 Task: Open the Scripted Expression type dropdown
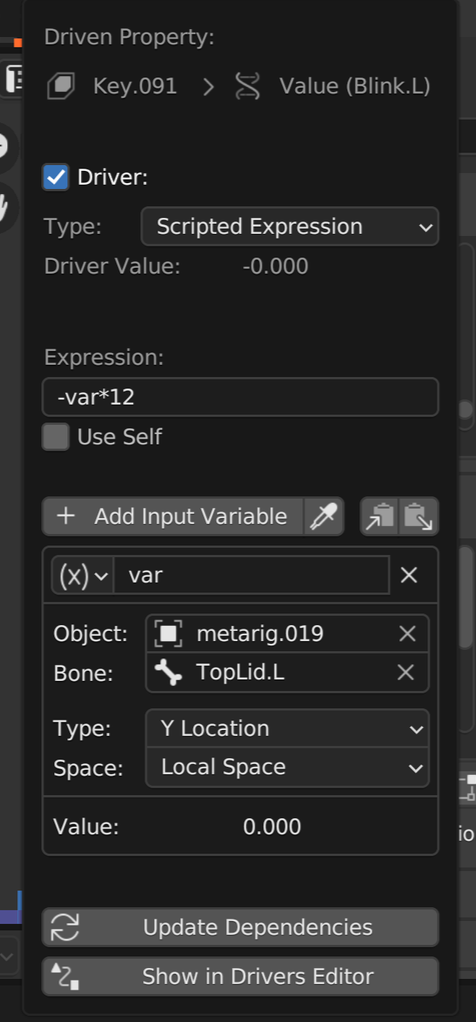click(x=290, y=227)
